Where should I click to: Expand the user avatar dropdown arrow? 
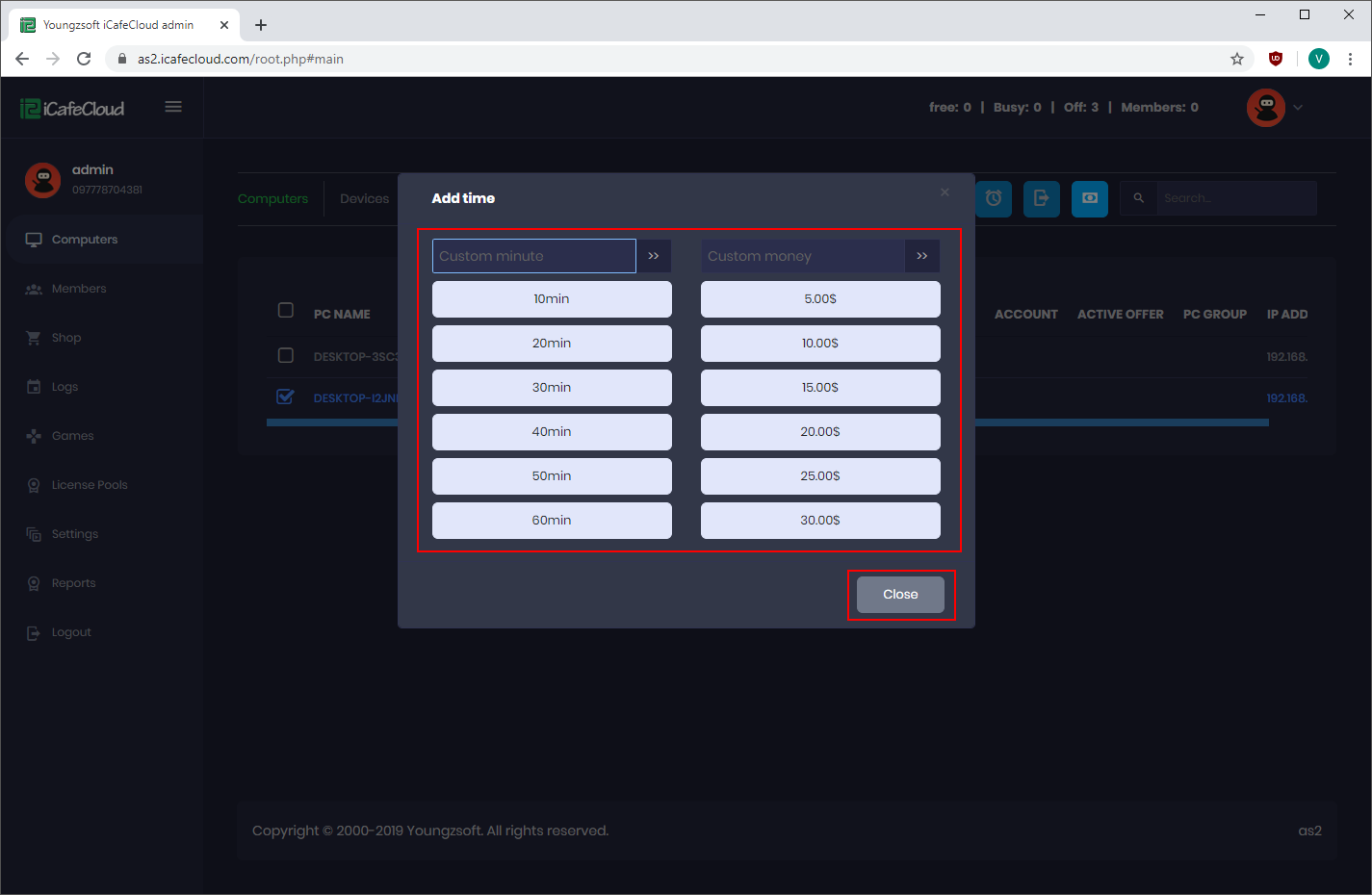(x=1298, y=108)
